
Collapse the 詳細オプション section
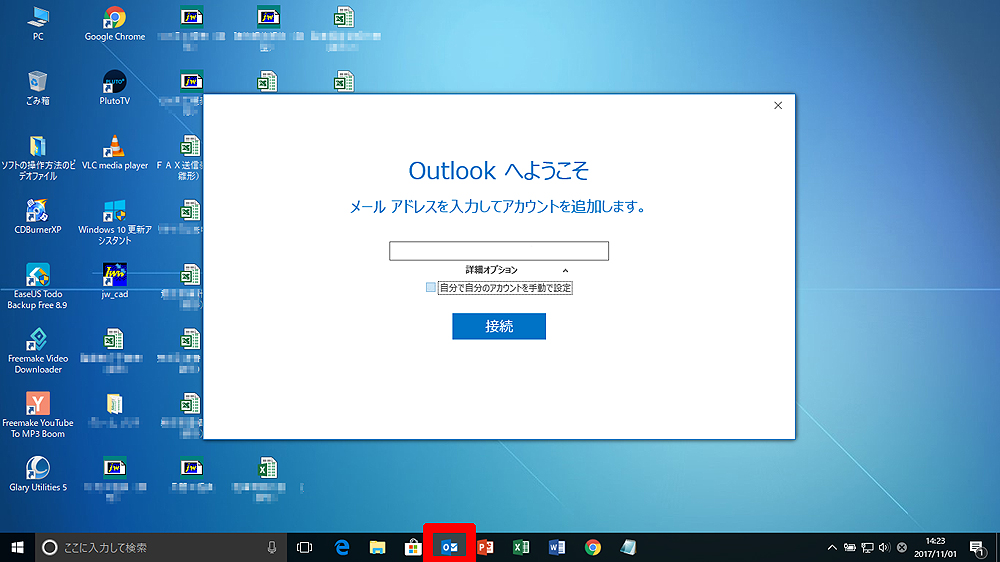point(565,270)
